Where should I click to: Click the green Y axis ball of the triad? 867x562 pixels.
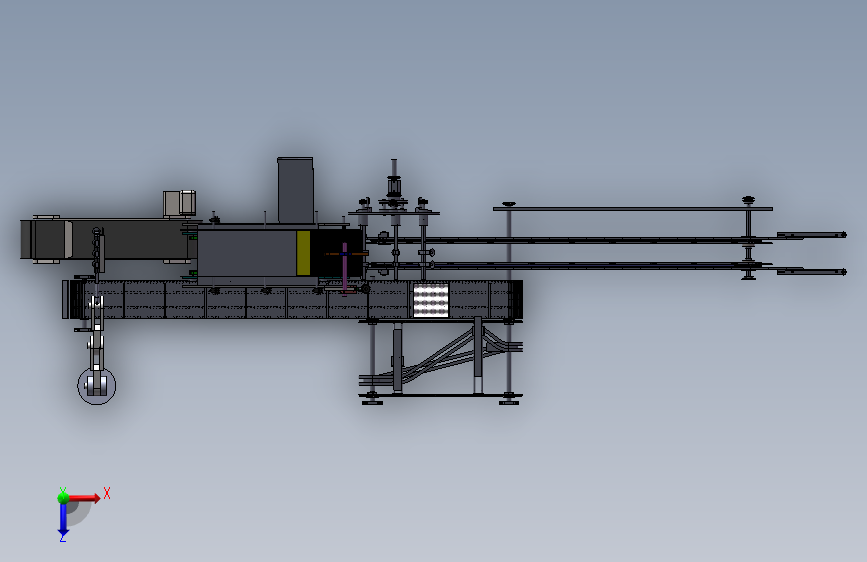(63, 497)
